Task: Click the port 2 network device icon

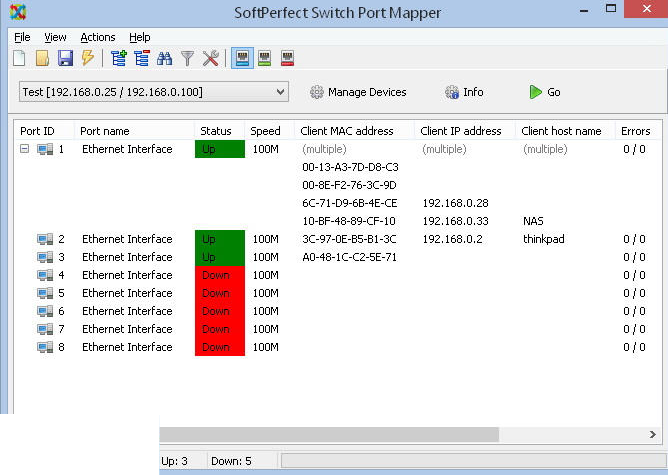Action: (x=45, y=239)
